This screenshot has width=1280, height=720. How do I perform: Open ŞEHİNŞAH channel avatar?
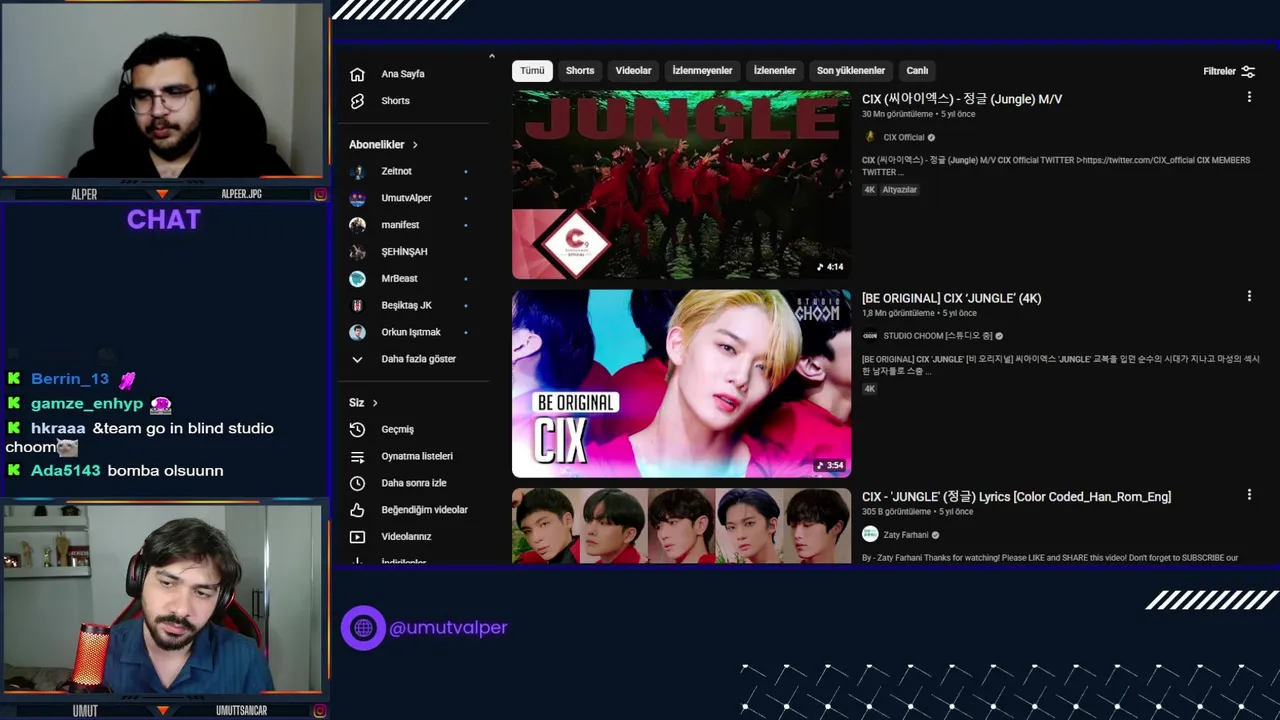(x=357, y=252)
